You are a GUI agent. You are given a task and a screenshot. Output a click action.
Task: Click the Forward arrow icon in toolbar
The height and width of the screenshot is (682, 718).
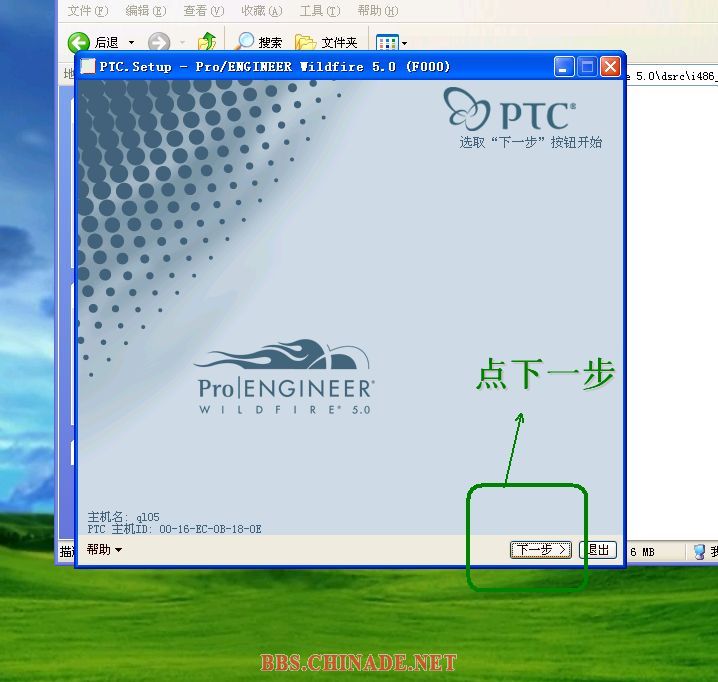click(x=158, y=42)
